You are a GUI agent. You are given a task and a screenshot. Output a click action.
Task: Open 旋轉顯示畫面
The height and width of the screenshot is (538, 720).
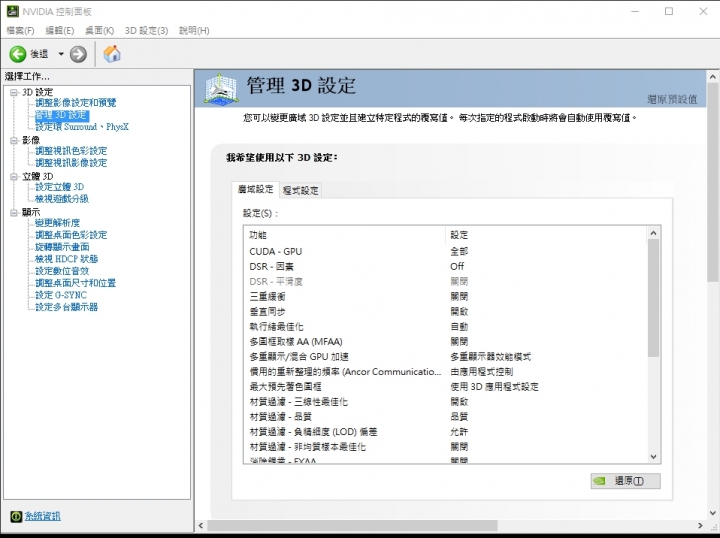[x=62, y=247]
